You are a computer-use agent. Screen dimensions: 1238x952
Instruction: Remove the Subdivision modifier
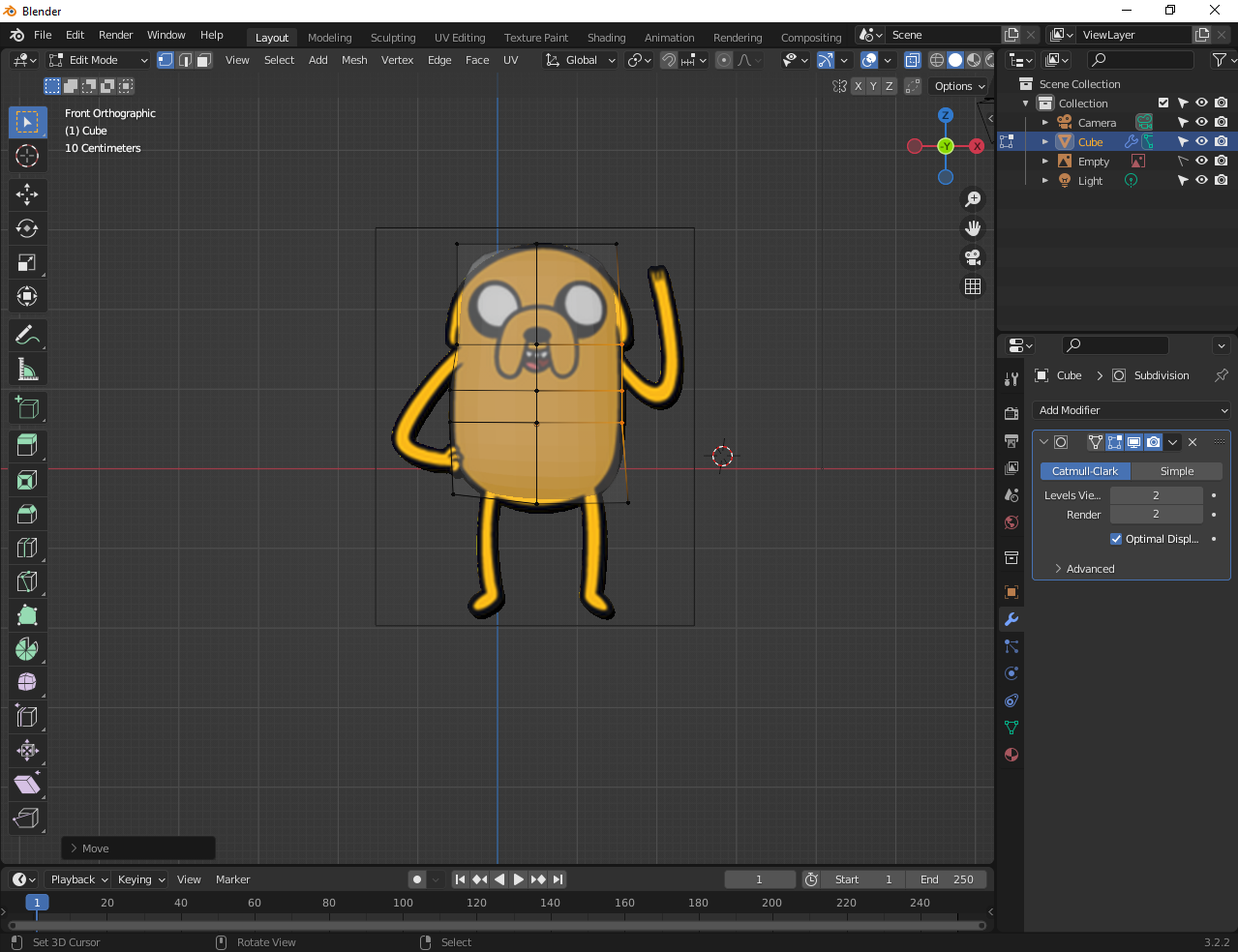click(1193, 442)
